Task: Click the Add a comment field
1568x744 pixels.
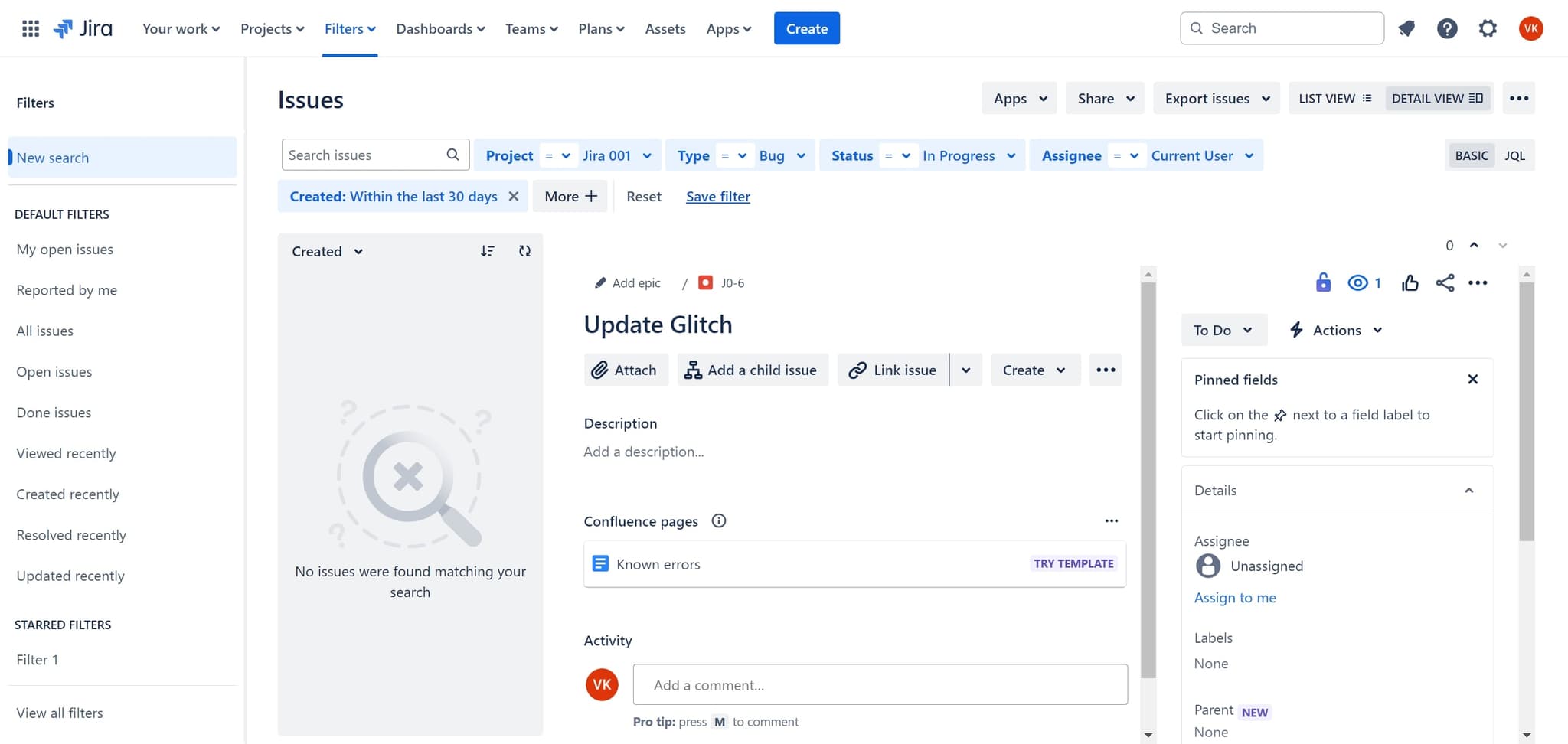Action: click(x=880, y=685)
